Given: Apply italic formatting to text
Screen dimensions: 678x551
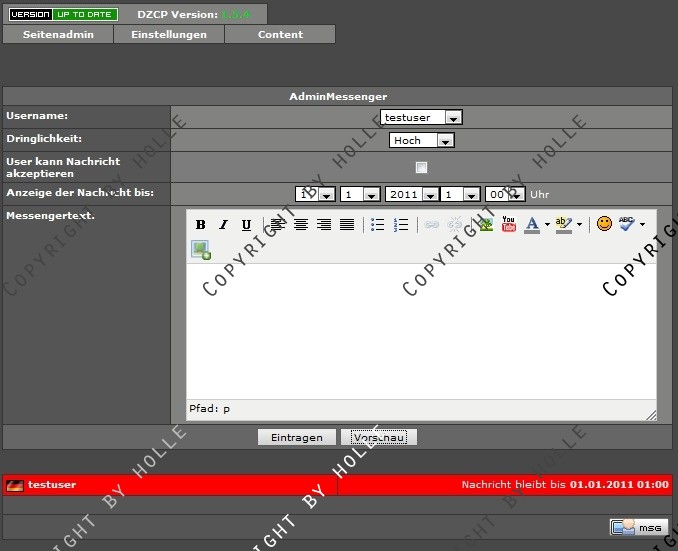Looking at the screenshot, I should pyautogui.click(x=223, y=225).
